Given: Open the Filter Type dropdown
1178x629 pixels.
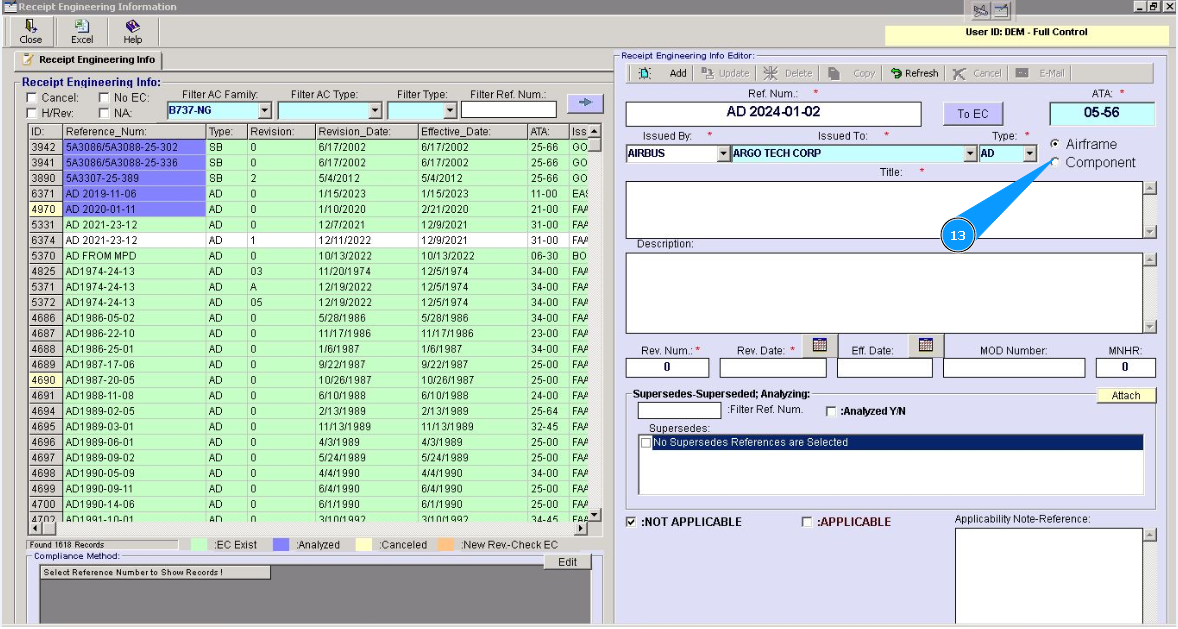Looking at the screenshot, I should click(450, 111).
